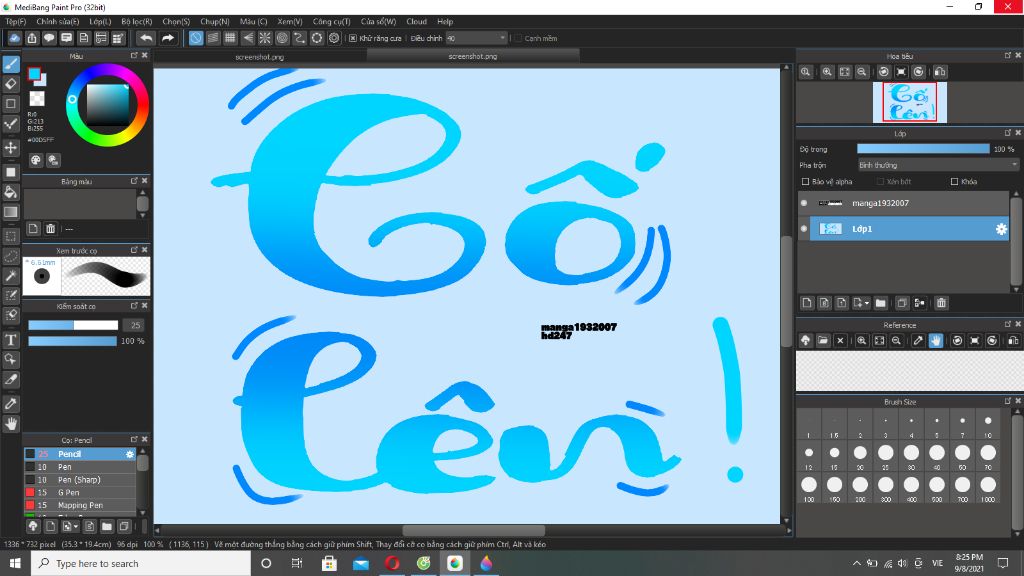This screenshot has width=1024, height=576.
Task: Activate the Hand pan tool
Action: [x=10, y=424]
